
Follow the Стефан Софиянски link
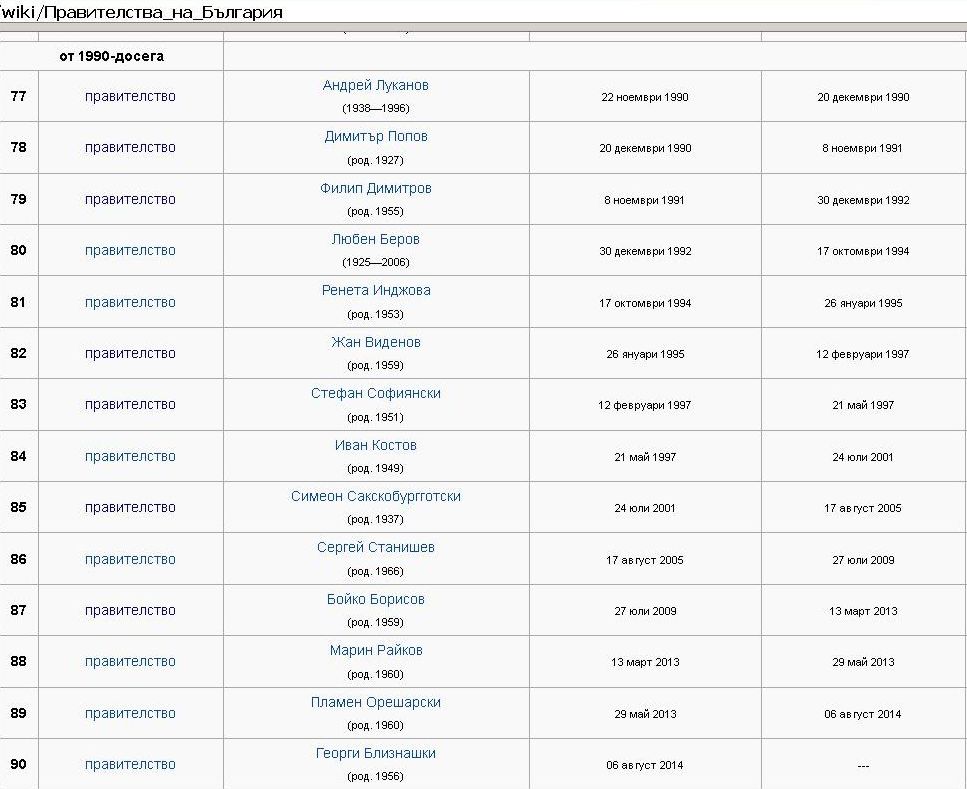376,394
